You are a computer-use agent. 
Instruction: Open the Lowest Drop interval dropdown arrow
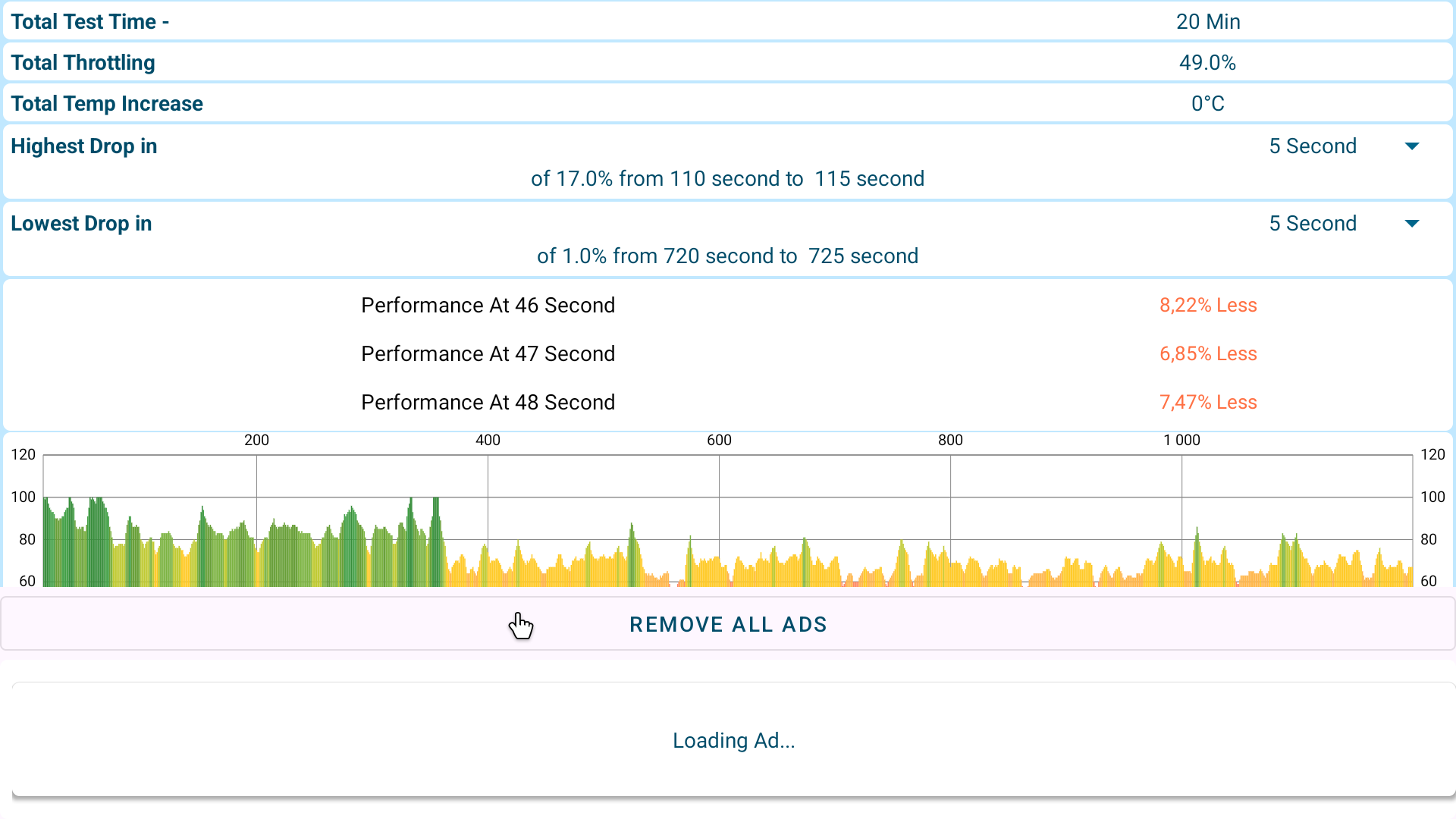click(x=1411, y=224)
